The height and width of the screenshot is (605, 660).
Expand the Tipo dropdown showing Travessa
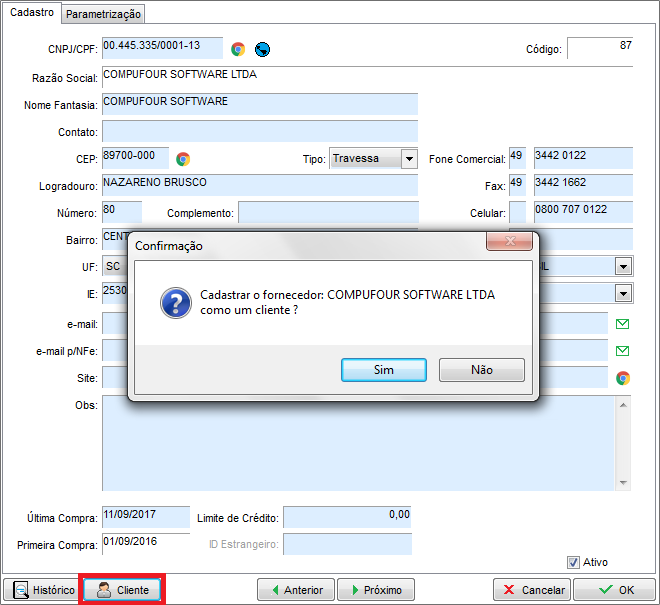coord(409,159)
